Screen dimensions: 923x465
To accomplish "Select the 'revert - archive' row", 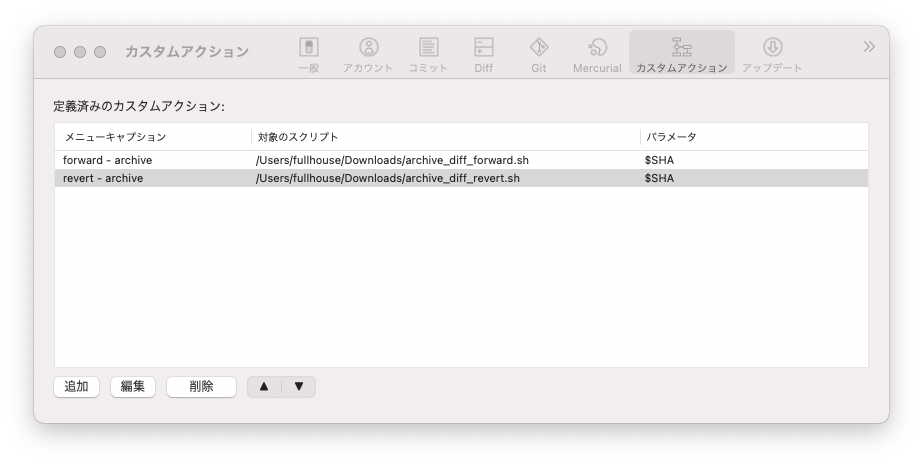I will (x=461, y=178).
